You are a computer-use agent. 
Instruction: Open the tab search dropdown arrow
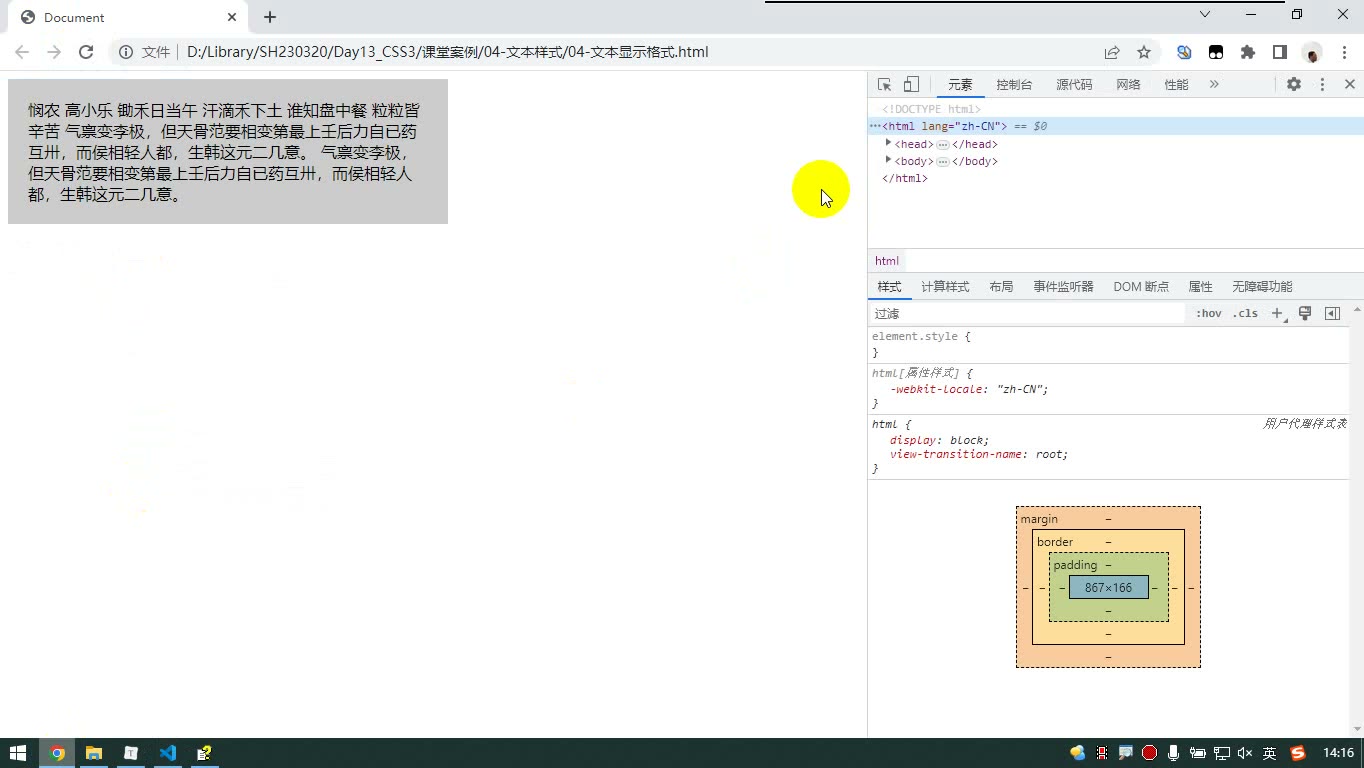tap(1205, 14)
